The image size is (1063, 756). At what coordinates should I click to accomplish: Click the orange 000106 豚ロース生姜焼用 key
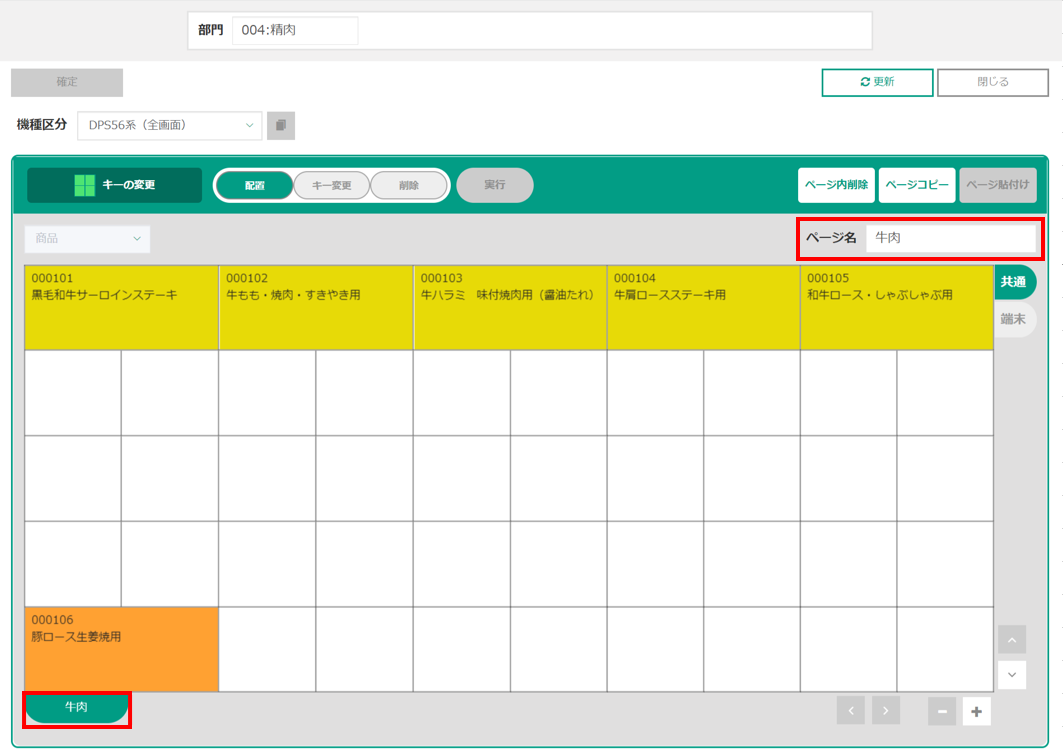click(121, 649)
